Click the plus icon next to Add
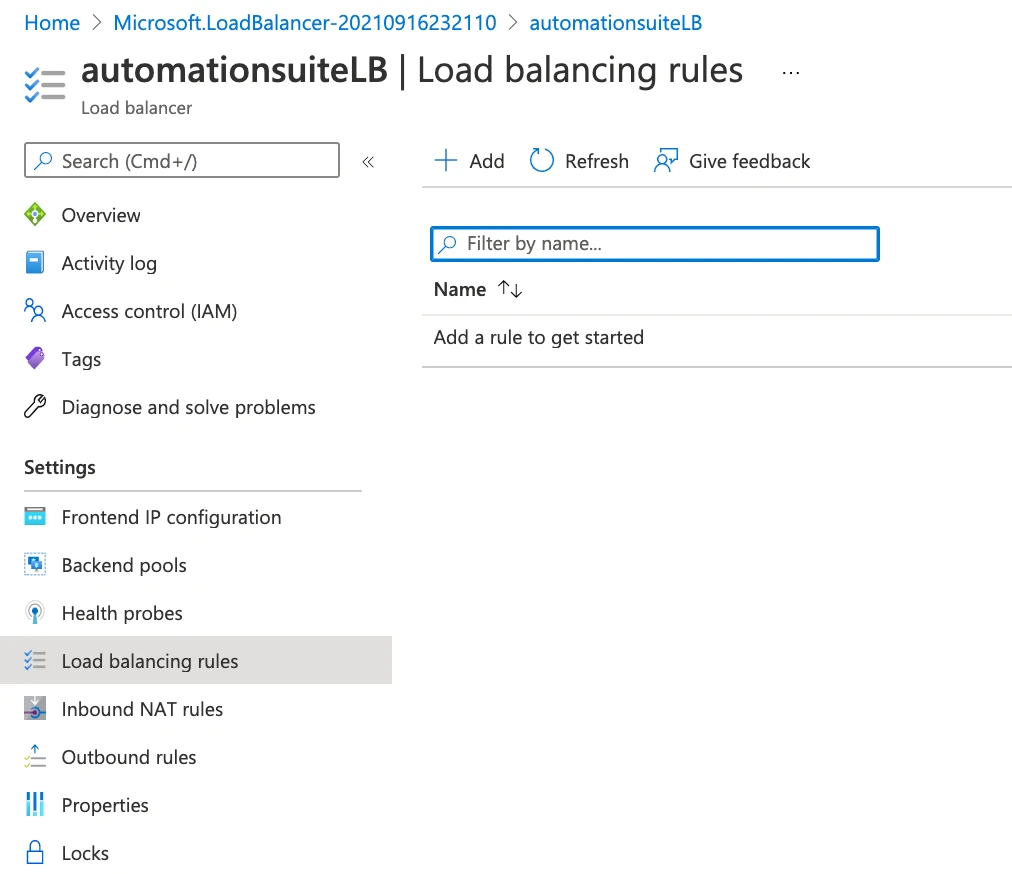This screenshot has width=1012, height=874. 446,160
